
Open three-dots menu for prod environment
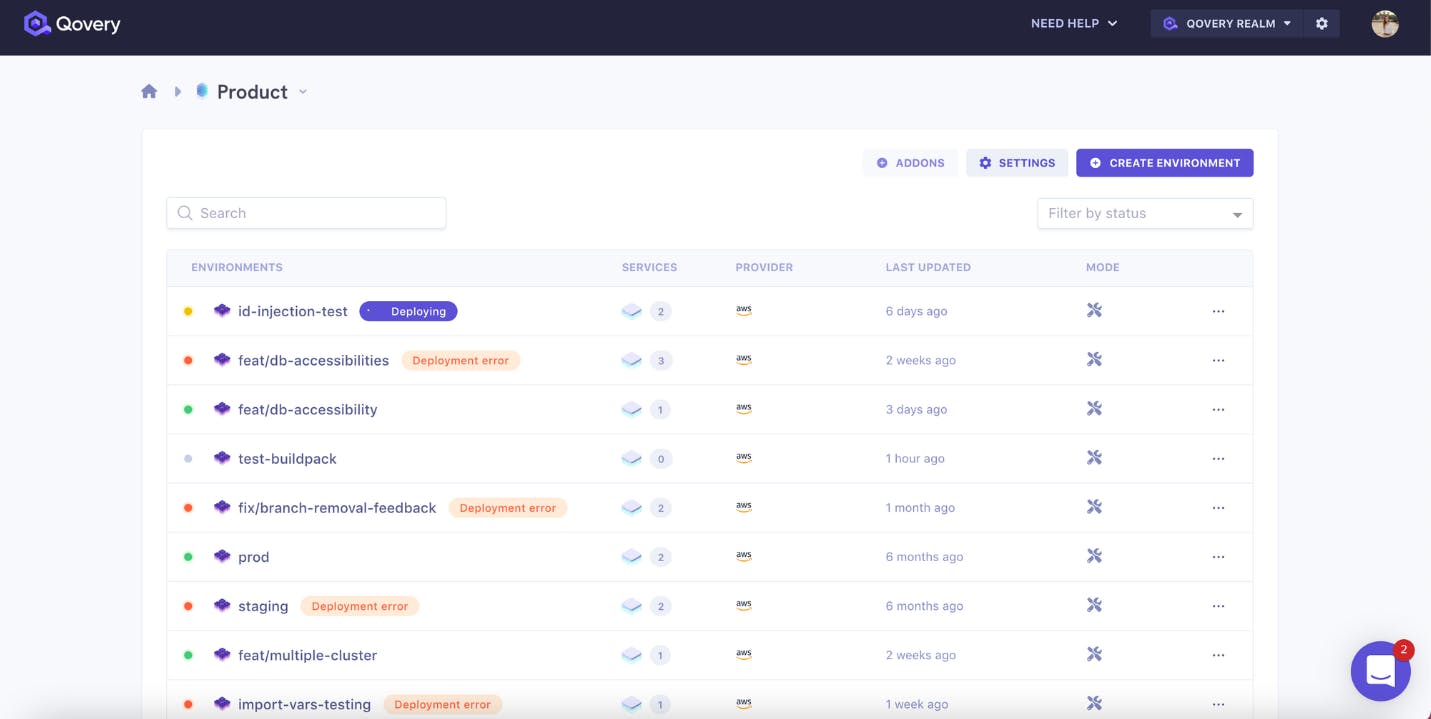[x=1218, y=557]
